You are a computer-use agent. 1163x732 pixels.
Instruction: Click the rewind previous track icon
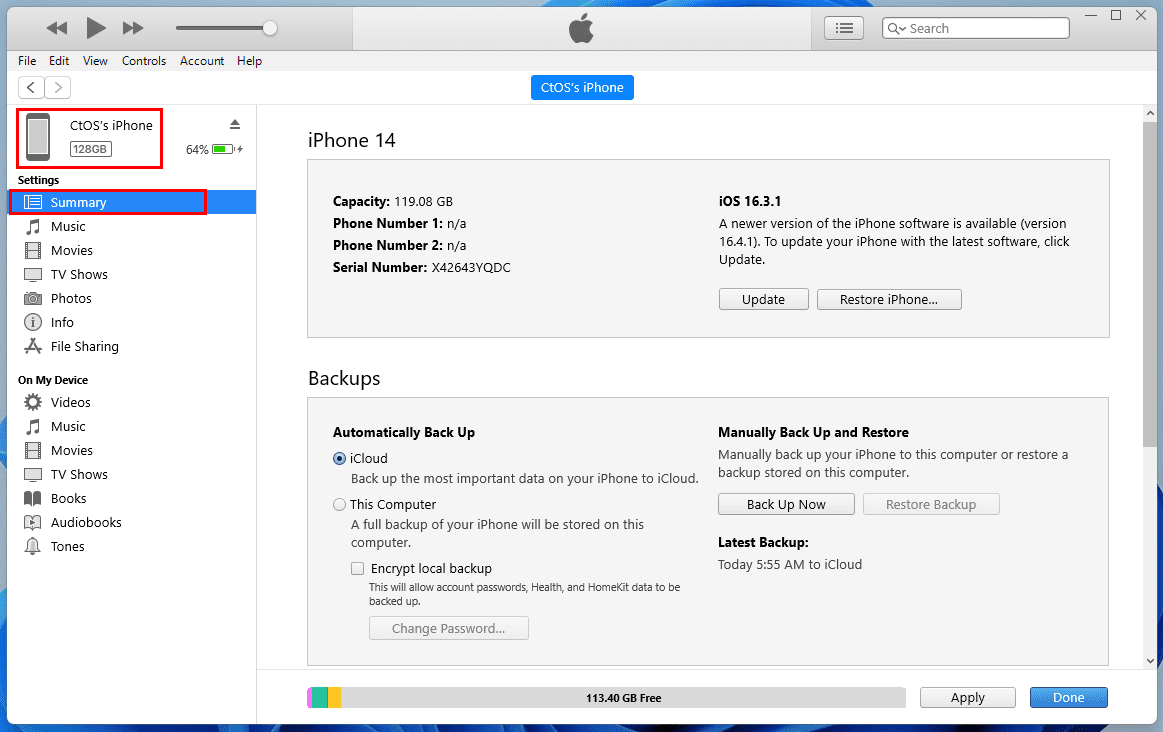point(56,28)
